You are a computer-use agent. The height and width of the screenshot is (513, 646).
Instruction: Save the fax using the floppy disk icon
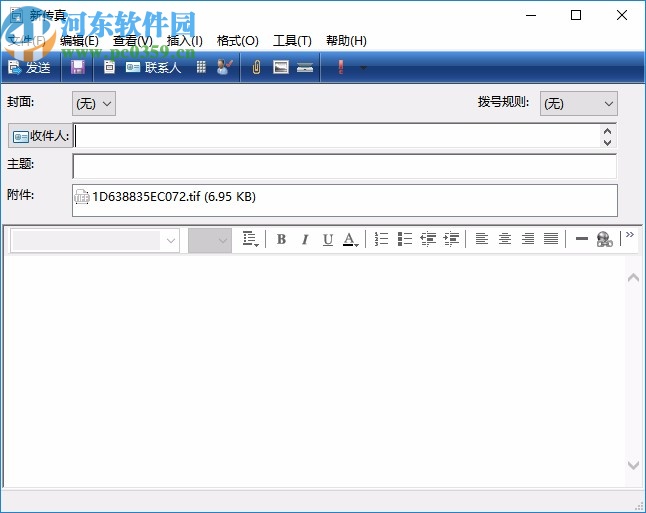click(x=77, y=67)
